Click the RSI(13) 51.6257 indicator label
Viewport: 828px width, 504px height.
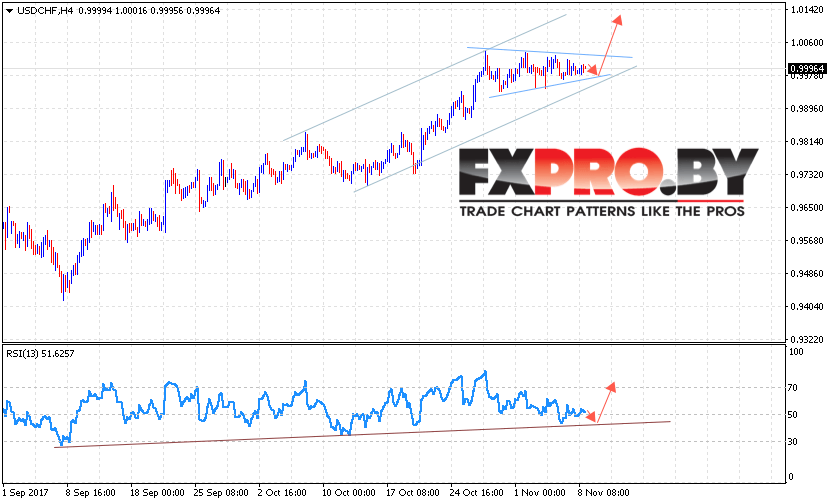(40, 353)
